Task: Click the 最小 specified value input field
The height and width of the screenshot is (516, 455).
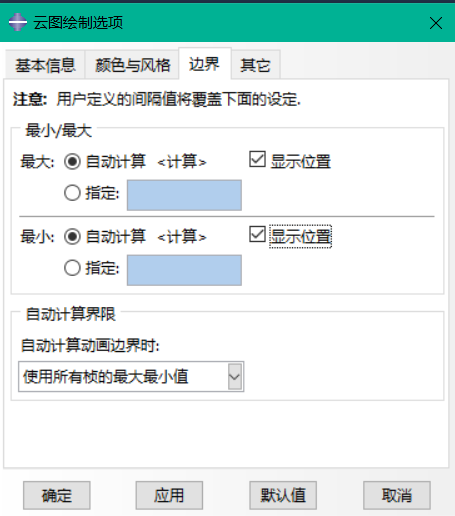Action: (x=184, y=270)
